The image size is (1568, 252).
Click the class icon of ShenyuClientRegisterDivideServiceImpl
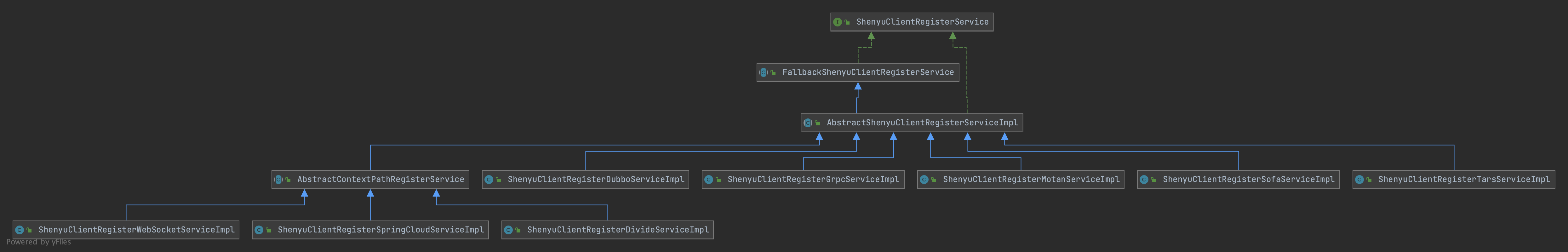pyautogui.click(x=508, y=230)
